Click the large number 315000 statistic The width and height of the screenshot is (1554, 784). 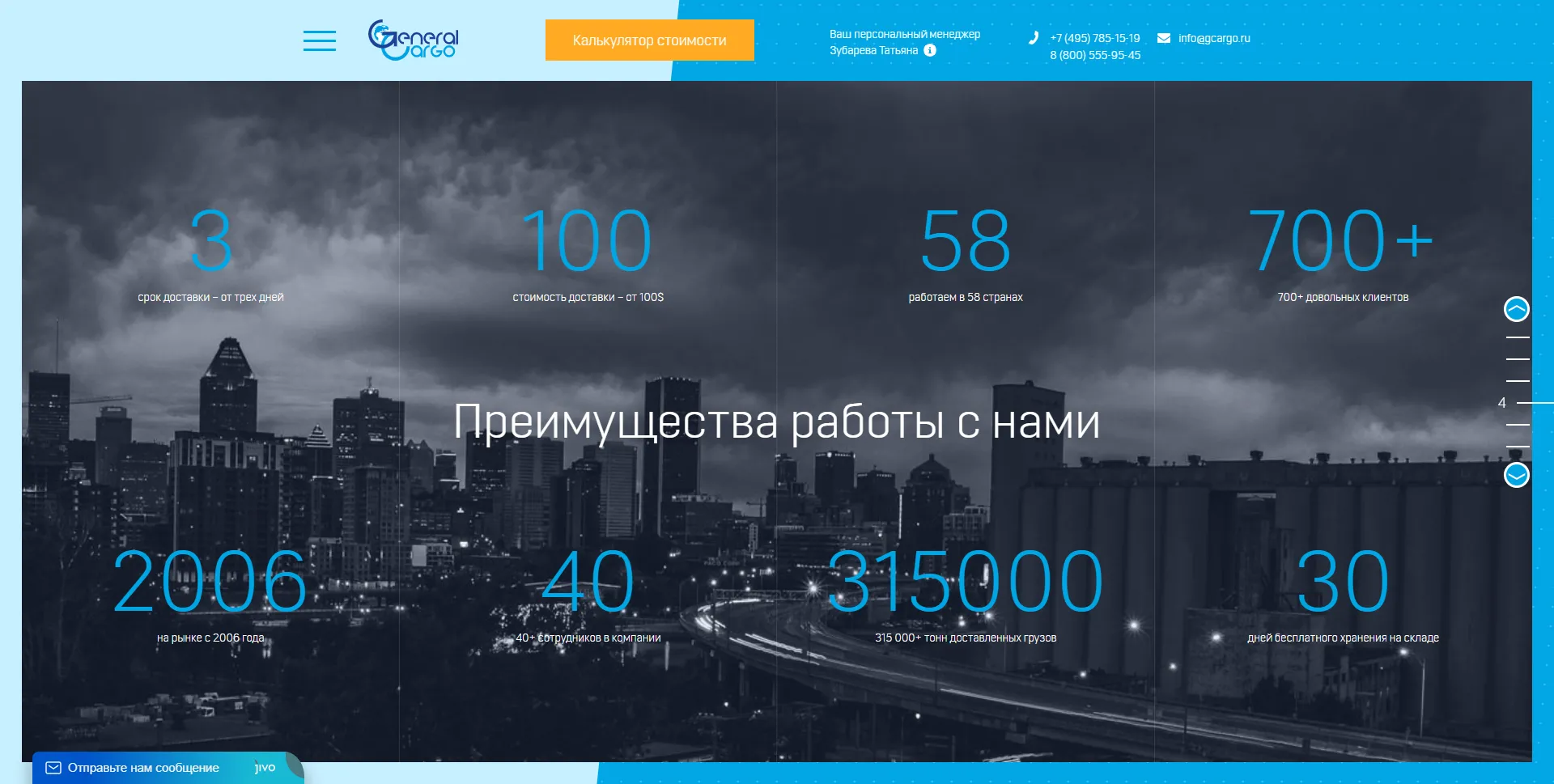click(x=966, y=581)
